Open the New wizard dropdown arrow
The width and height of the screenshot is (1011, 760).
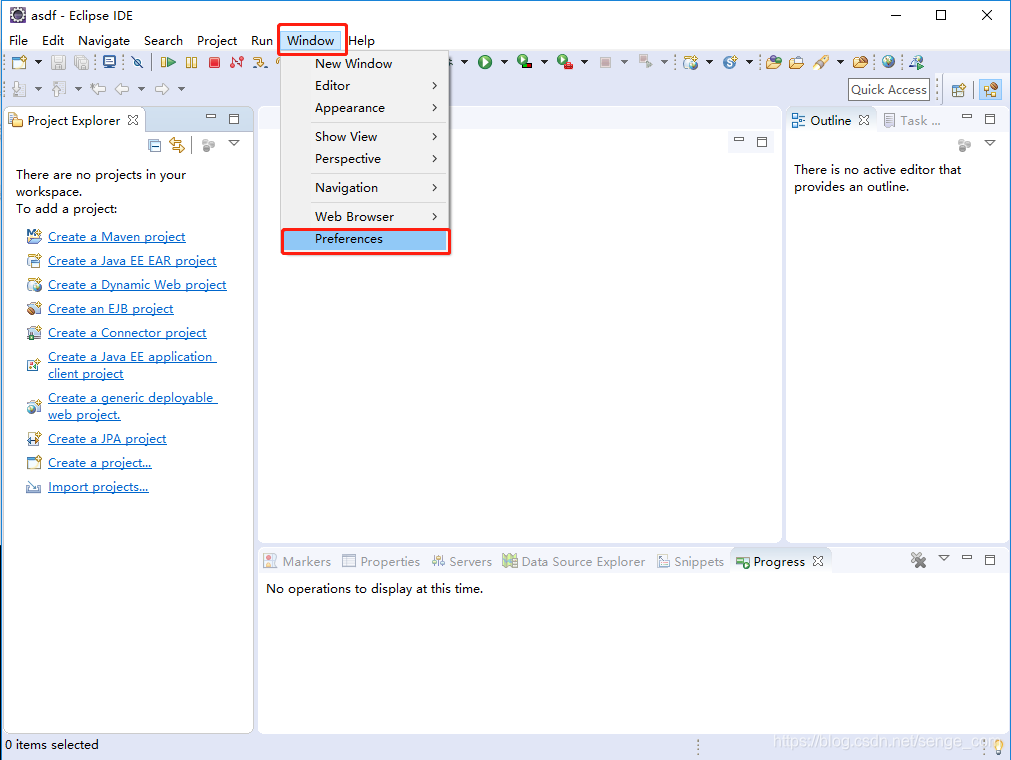click(38, 63)
